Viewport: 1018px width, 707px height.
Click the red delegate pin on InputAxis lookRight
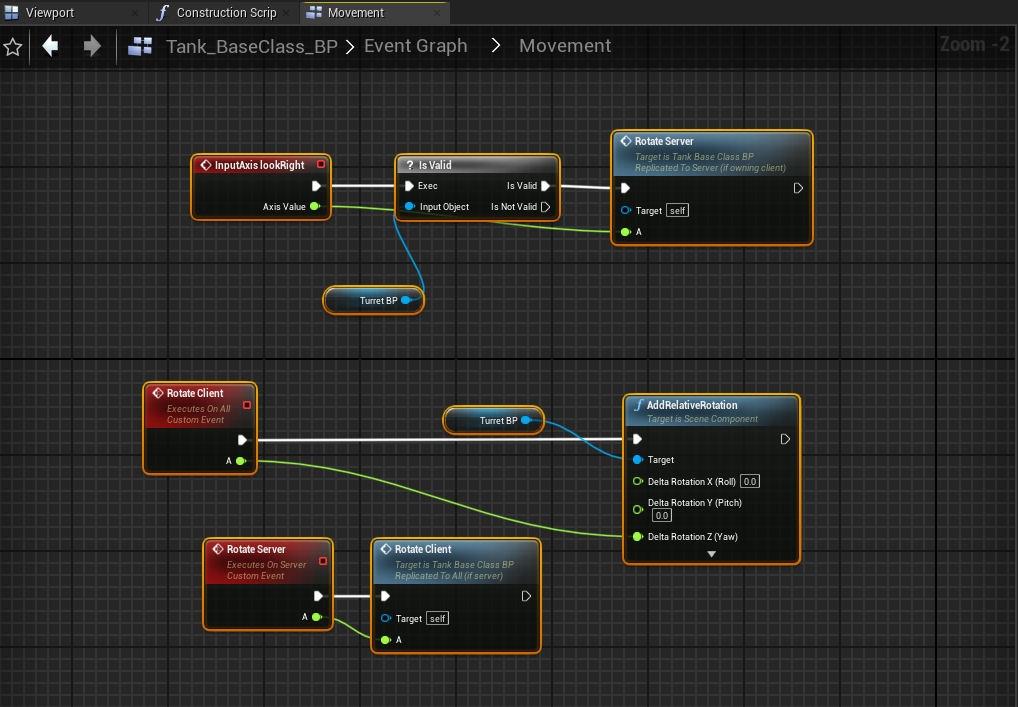click(x=321, y=164)
